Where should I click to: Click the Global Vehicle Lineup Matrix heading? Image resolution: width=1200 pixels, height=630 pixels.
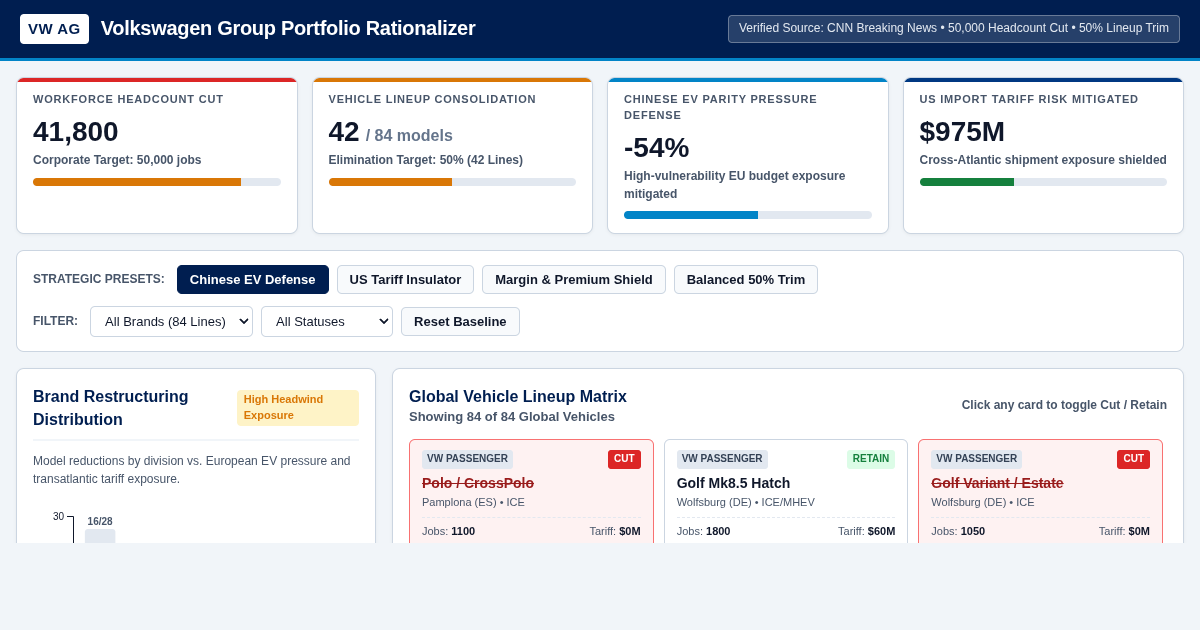[x=518, y=396]
